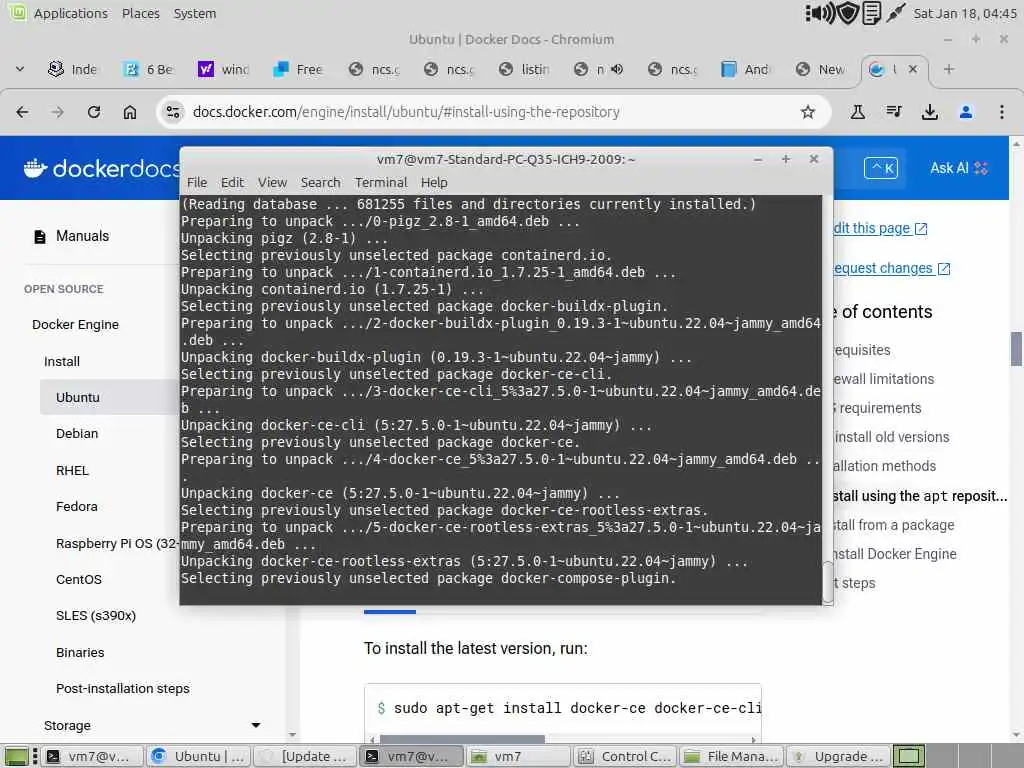This screenshot has width=1024, height=768.
Task: Click the code block horizontal scrollbar
Action: 462,739
